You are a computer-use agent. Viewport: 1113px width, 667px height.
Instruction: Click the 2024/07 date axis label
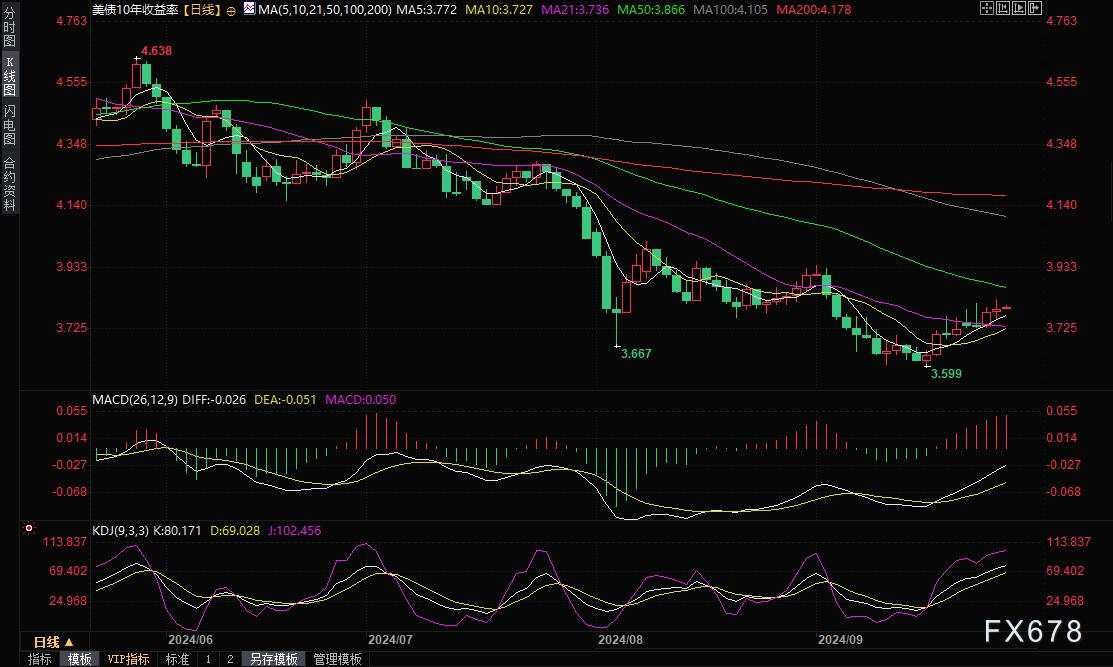(390, 639)
